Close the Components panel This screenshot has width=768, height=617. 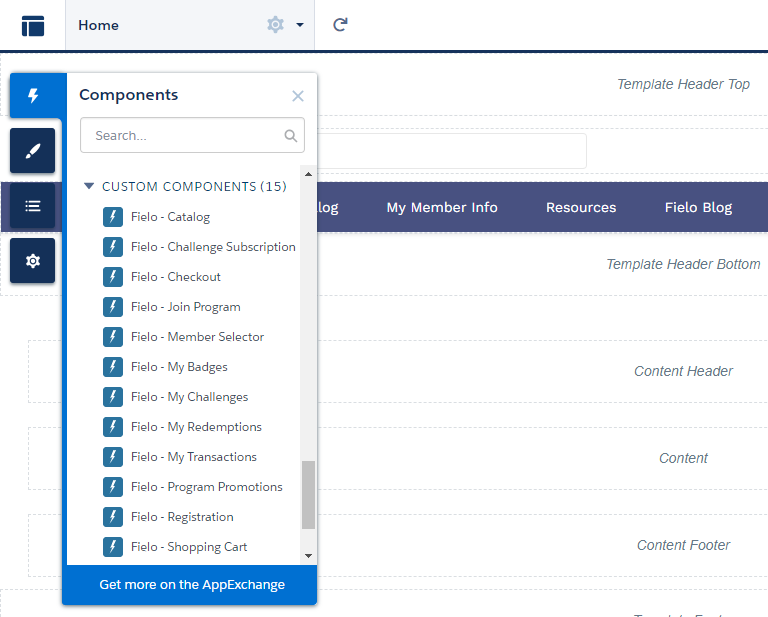tap(298, 96)
